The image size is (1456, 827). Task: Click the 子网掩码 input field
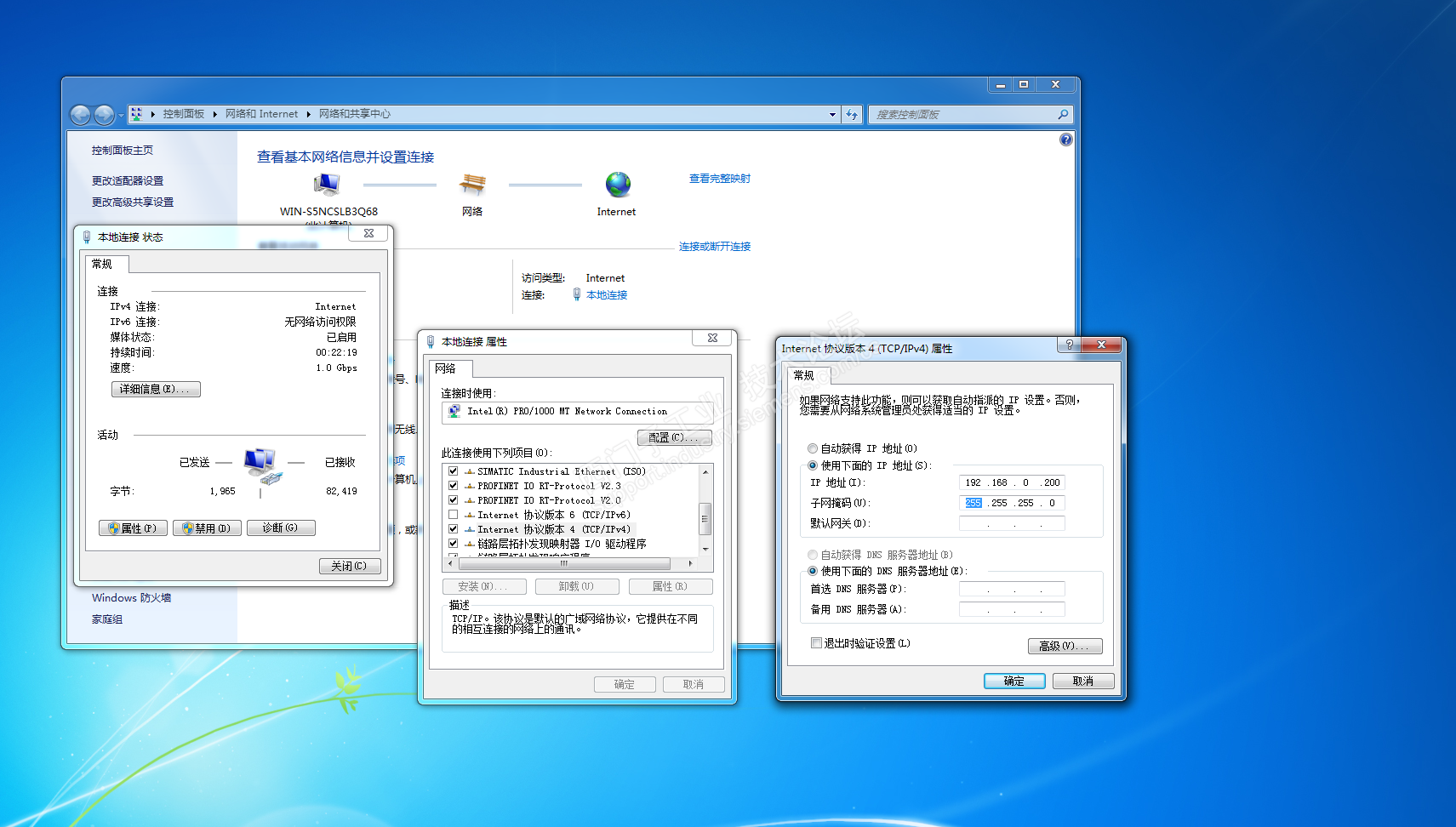click(x=1012, y=503)
